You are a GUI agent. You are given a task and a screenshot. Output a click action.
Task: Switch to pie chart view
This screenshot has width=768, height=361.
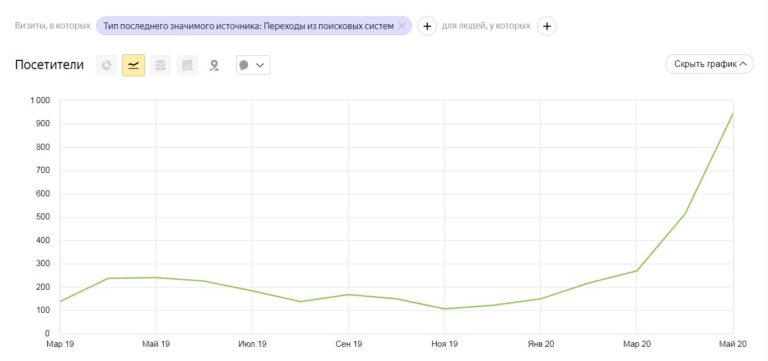(107, 65)
